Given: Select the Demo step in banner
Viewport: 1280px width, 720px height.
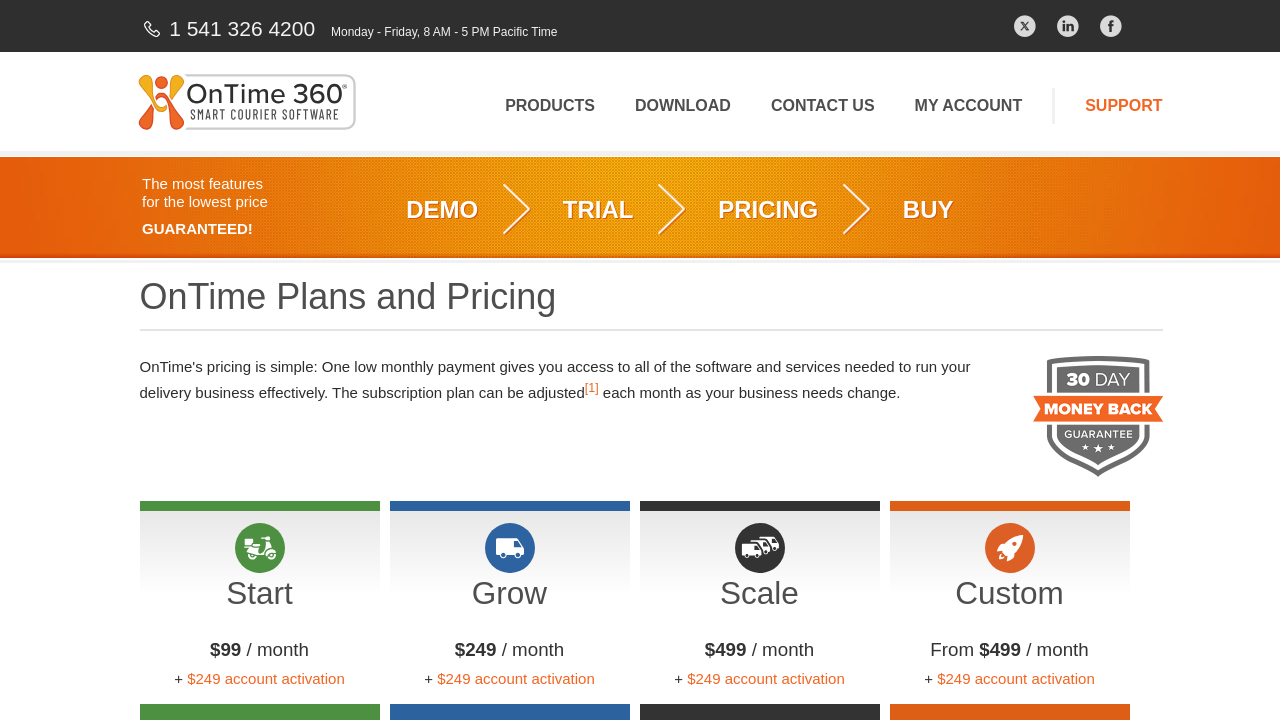Looking at the screenshot, I should 441,210.
